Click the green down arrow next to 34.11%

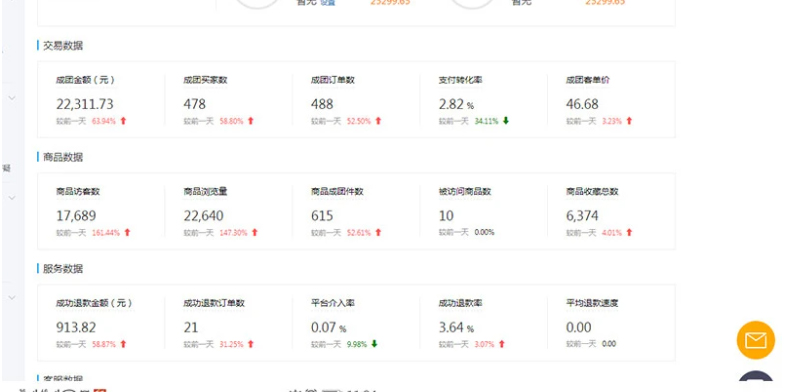506,121
